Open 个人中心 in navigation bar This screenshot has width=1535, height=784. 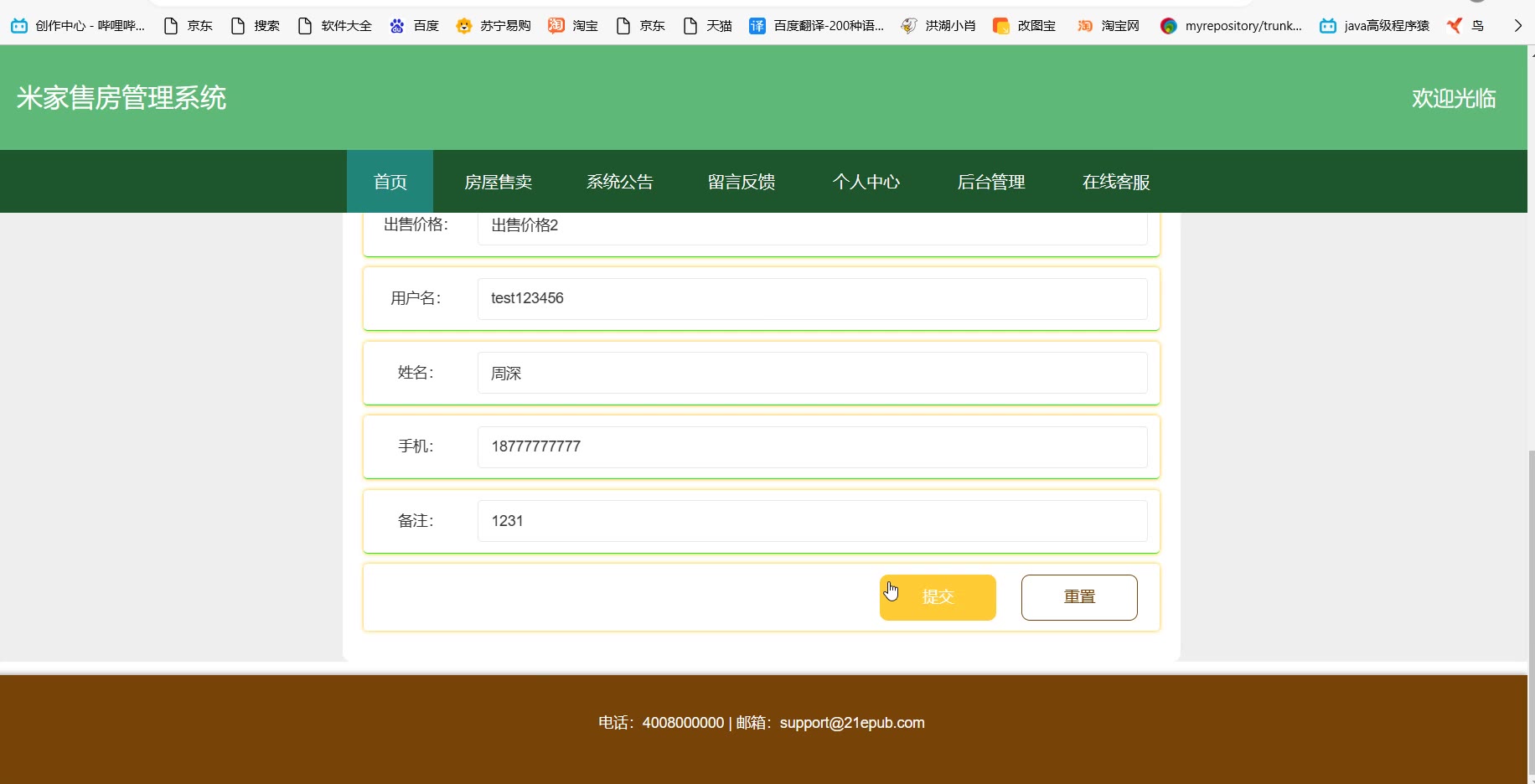(866, 182)
